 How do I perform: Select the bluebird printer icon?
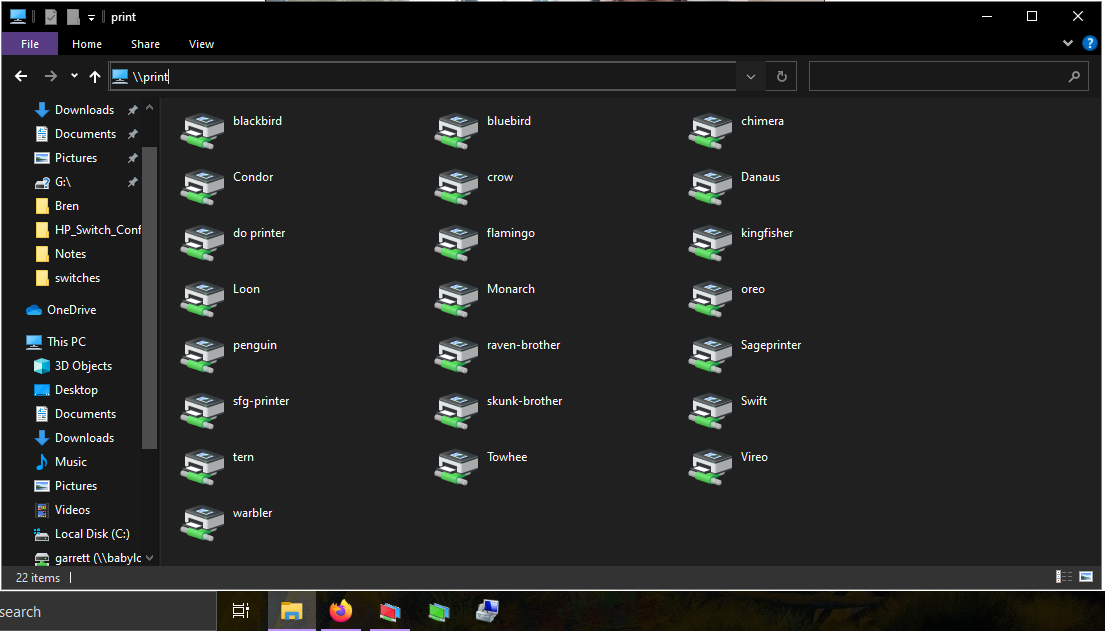(x=457, y=131)
